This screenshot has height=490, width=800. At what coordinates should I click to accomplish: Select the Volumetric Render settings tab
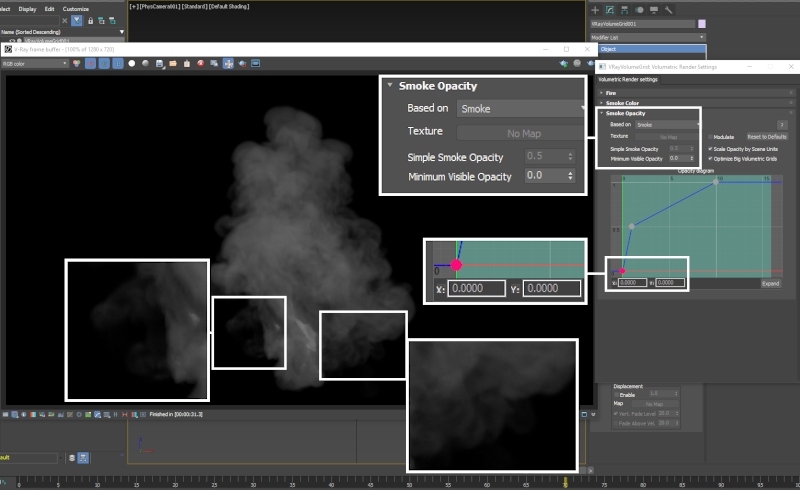628,79
